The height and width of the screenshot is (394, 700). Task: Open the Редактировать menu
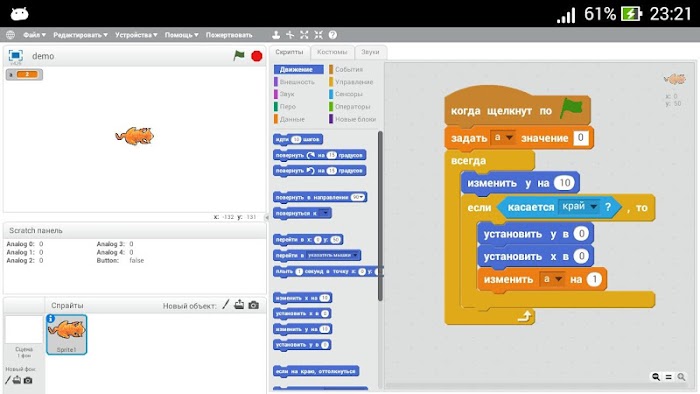point(80,35)
